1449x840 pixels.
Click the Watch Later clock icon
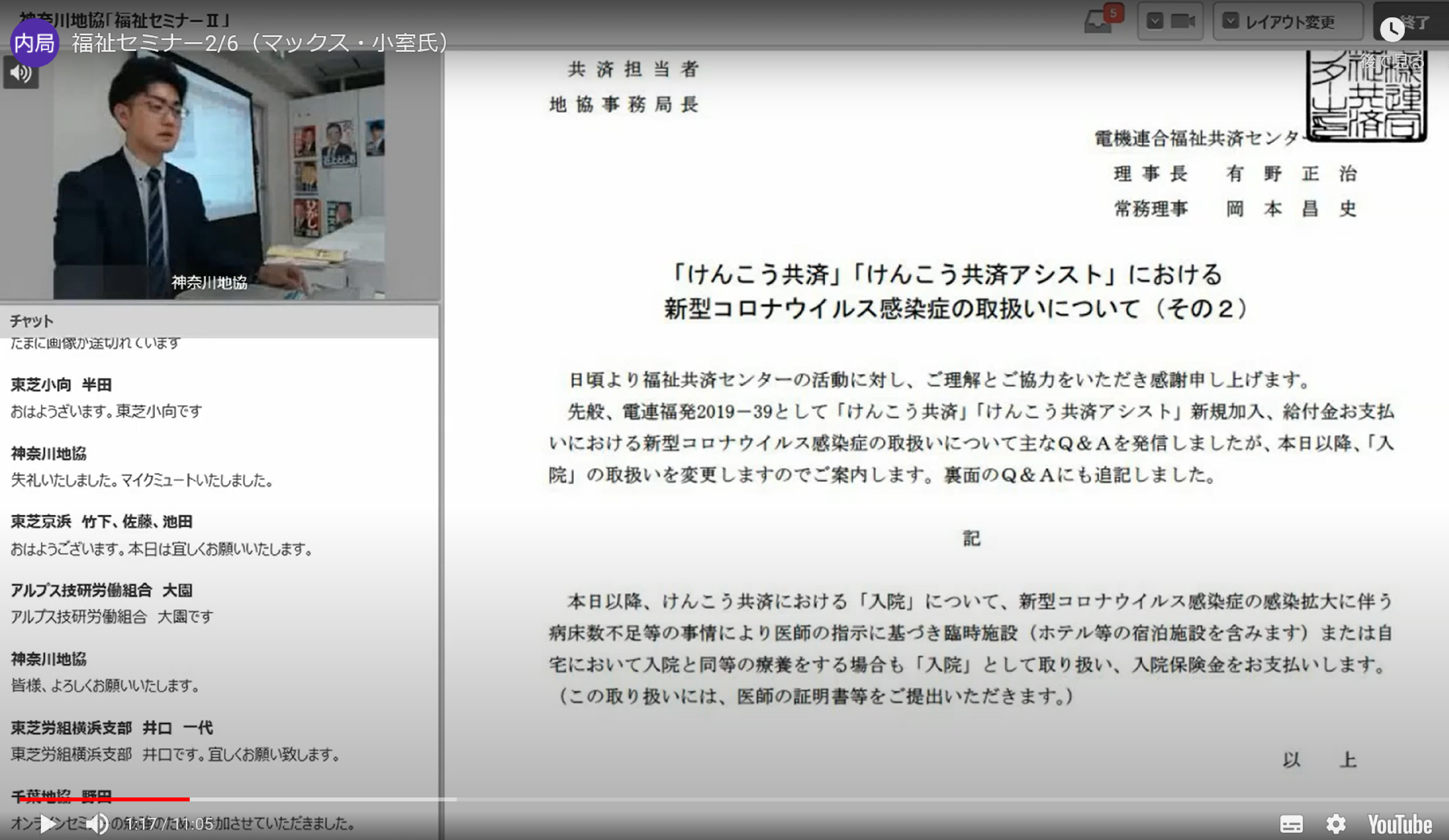1392,29
